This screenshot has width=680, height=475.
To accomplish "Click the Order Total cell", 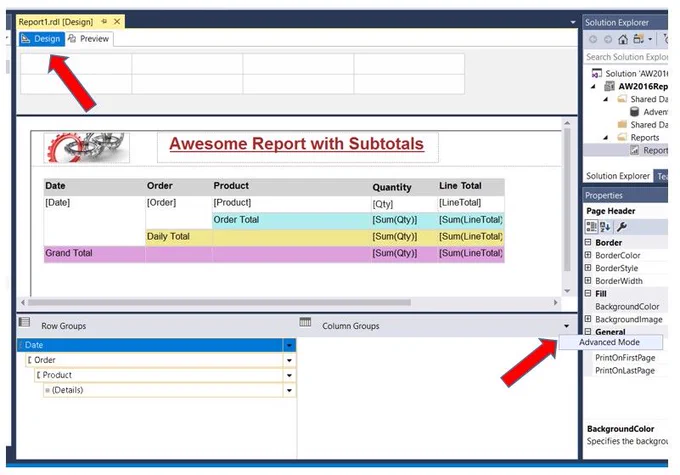I will click(291, 220).
